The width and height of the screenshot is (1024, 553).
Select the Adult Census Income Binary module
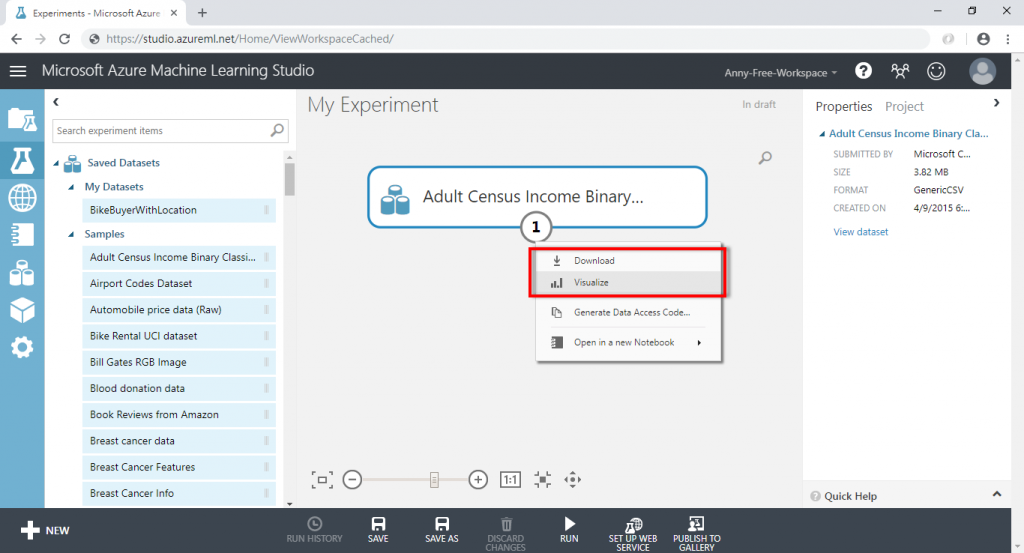click(537, 197)
